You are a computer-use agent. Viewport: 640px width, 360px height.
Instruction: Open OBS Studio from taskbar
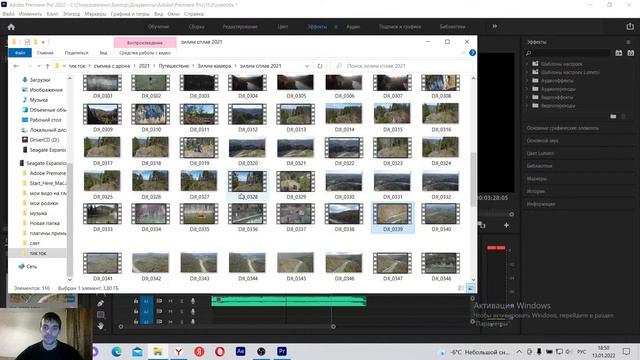coord(261,351)
